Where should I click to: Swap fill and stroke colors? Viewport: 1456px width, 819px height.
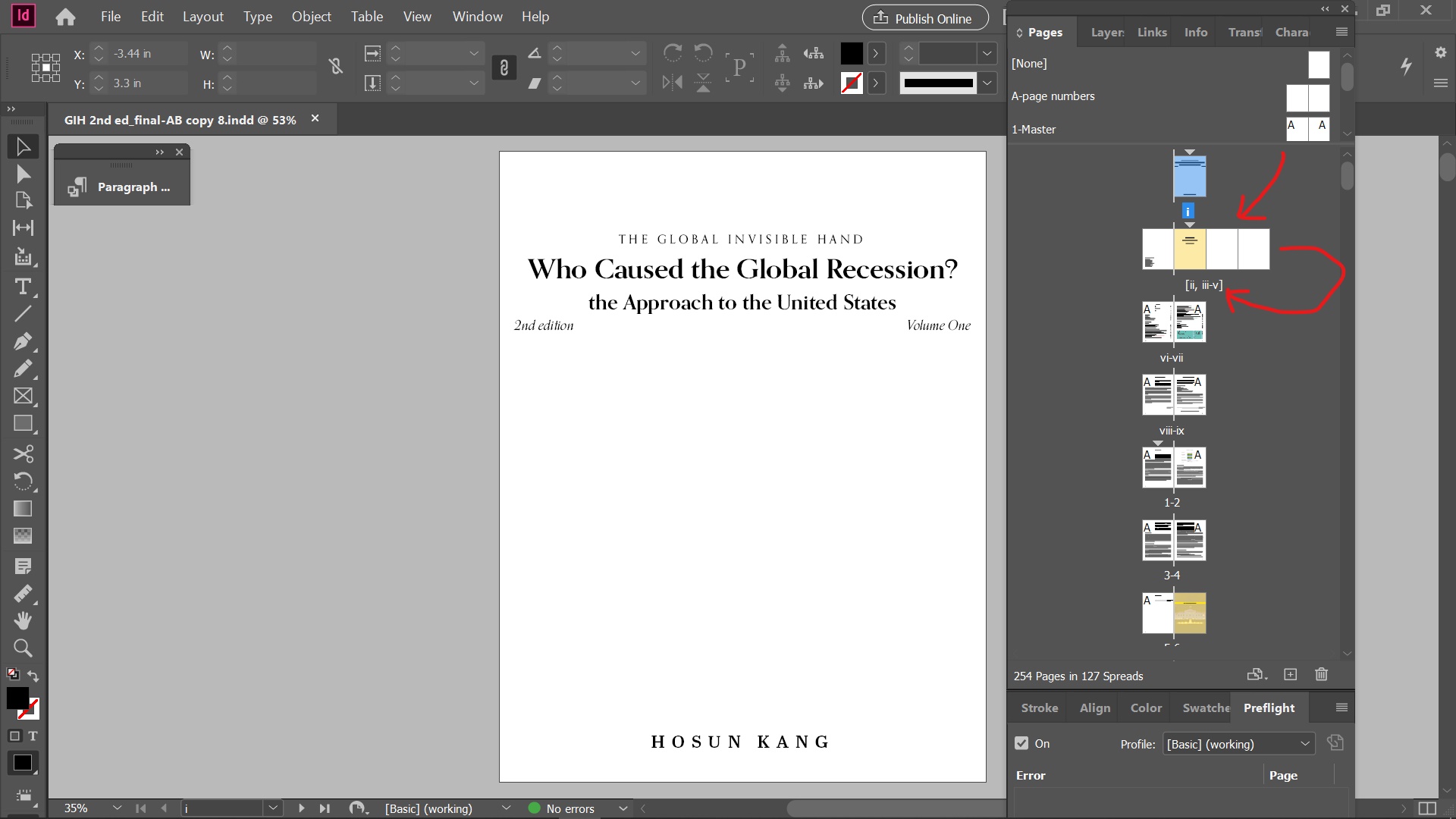click(33, 675)
